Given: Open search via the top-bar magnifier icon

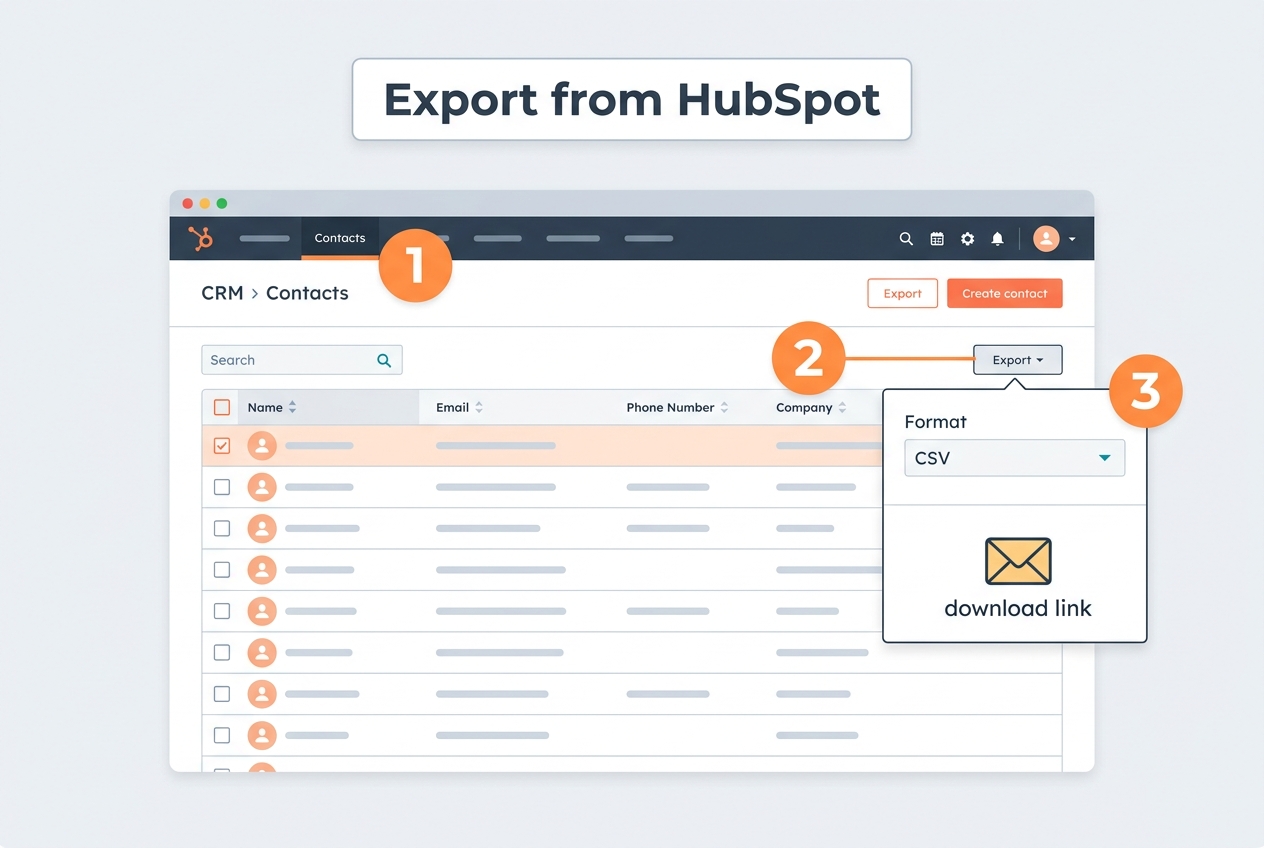Looking at the screenshot, I should (x=906, y=239).
